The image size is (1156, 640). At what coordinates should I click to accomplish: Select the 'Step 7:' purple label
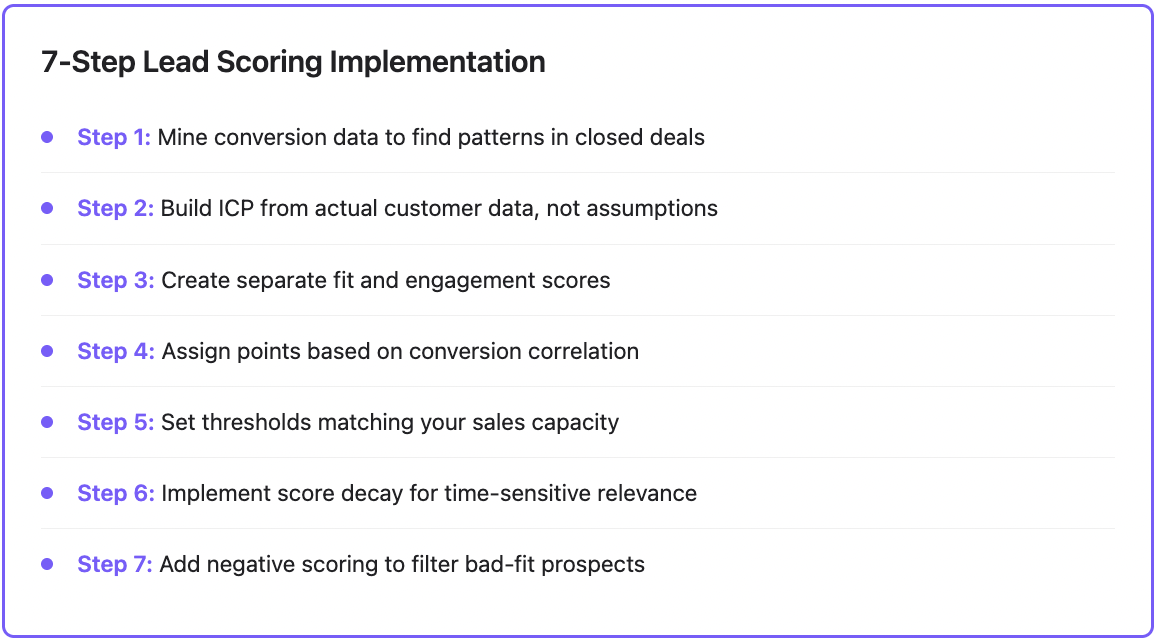pos(116,564)
